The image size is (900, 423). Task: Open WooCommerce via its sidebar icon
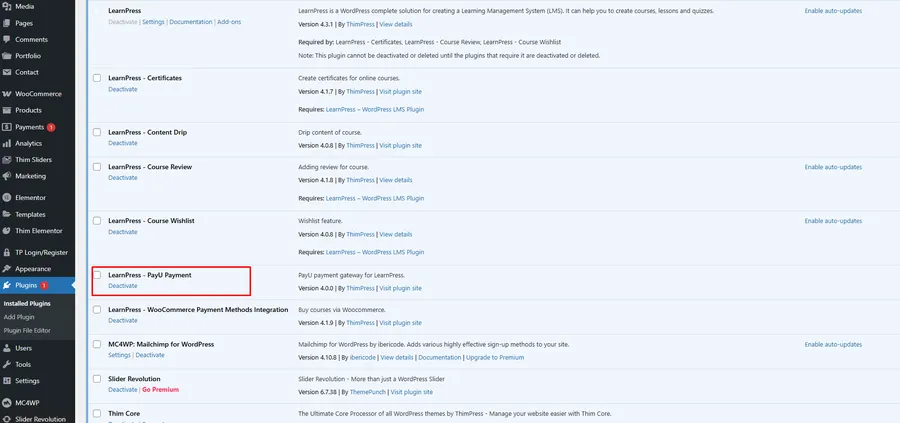[x=7, y=93]
